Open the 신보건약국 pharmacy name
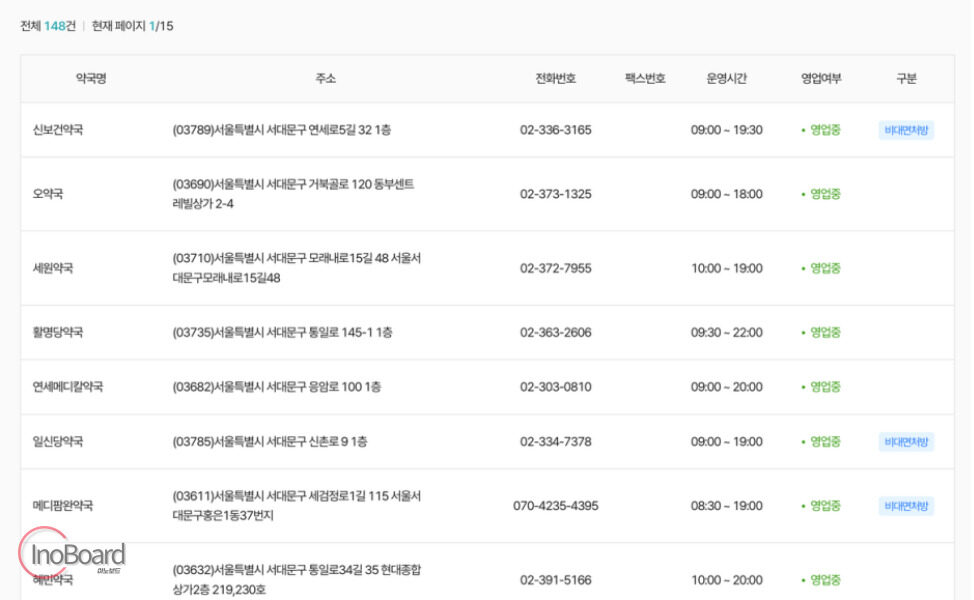The image size is (974, 600). click(58, 130)
